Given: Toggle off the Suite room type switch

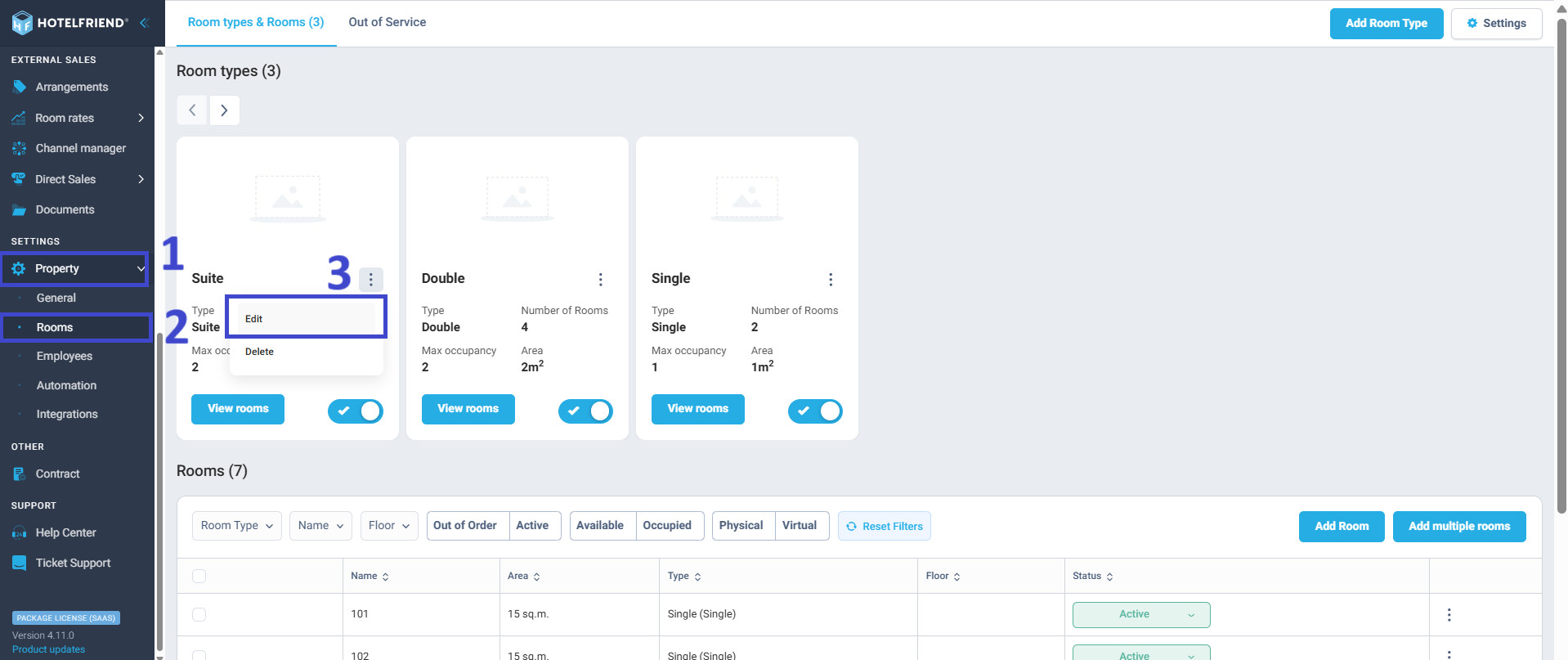Looking at the screenshot, I should coord(356,411).
